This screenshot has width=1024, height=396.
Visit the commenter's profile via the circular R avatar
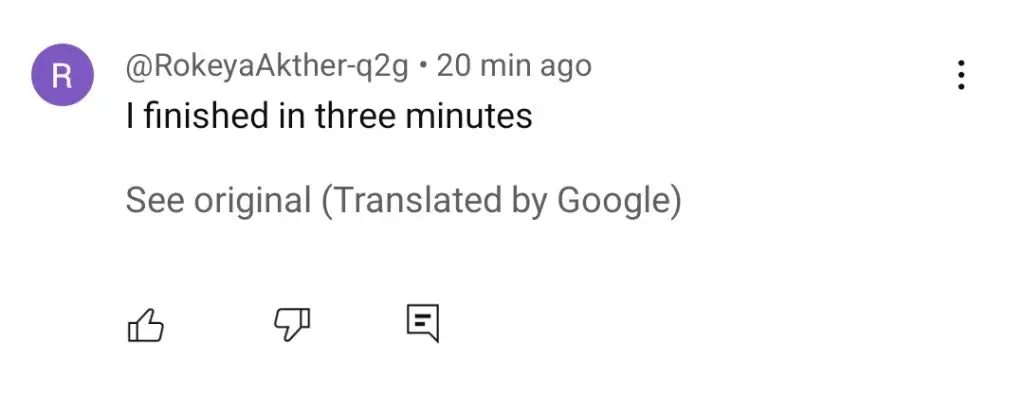[62, 75]
